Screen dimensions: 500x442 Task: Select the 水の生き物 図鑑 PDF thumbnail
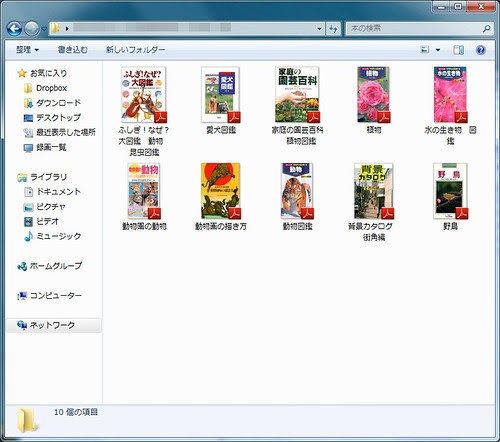(450, 95)
